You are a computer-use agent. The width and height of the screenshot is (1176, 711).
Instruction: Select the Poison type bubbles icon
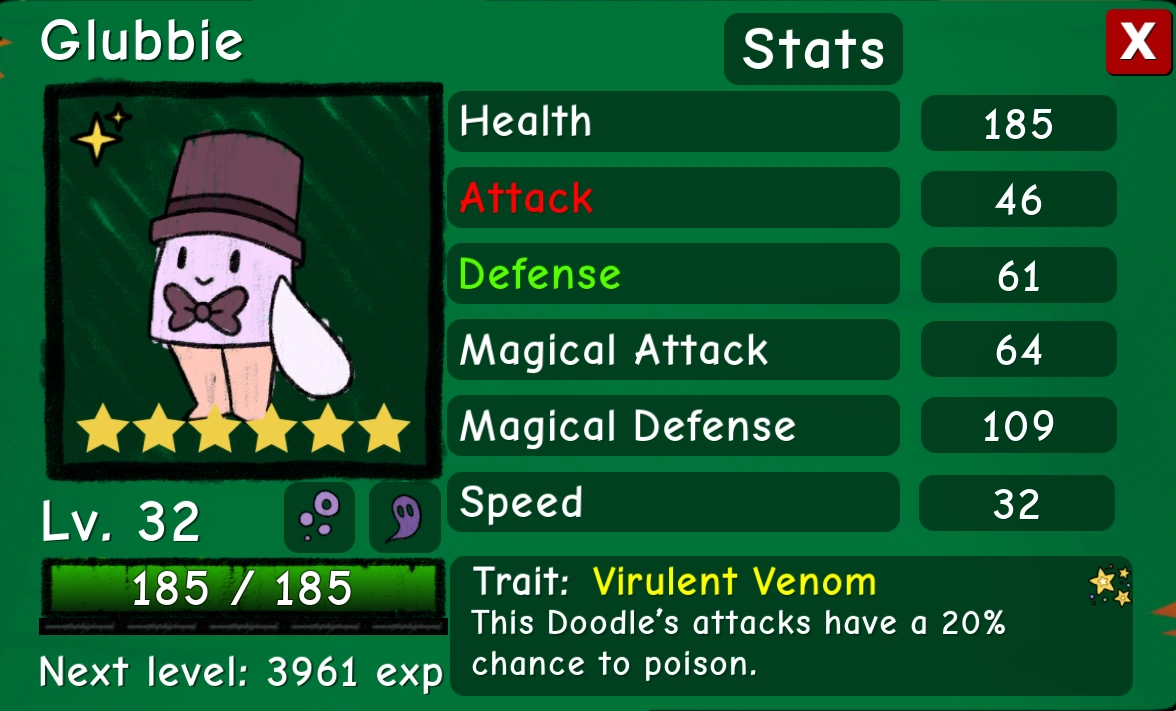tap(320, 517)
